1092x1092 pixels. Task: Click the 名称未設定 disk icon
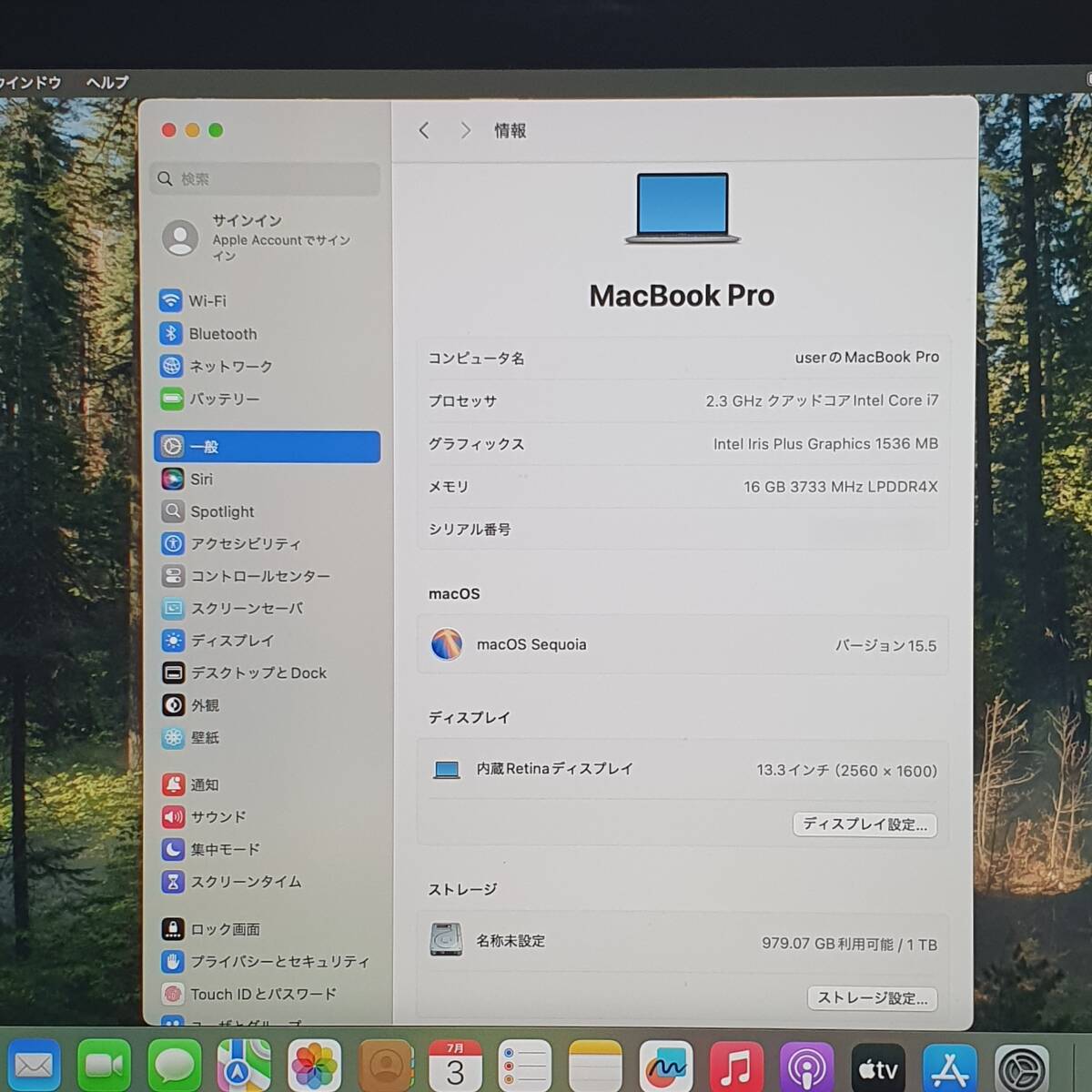pyautogui.click(x=446, y=940)
